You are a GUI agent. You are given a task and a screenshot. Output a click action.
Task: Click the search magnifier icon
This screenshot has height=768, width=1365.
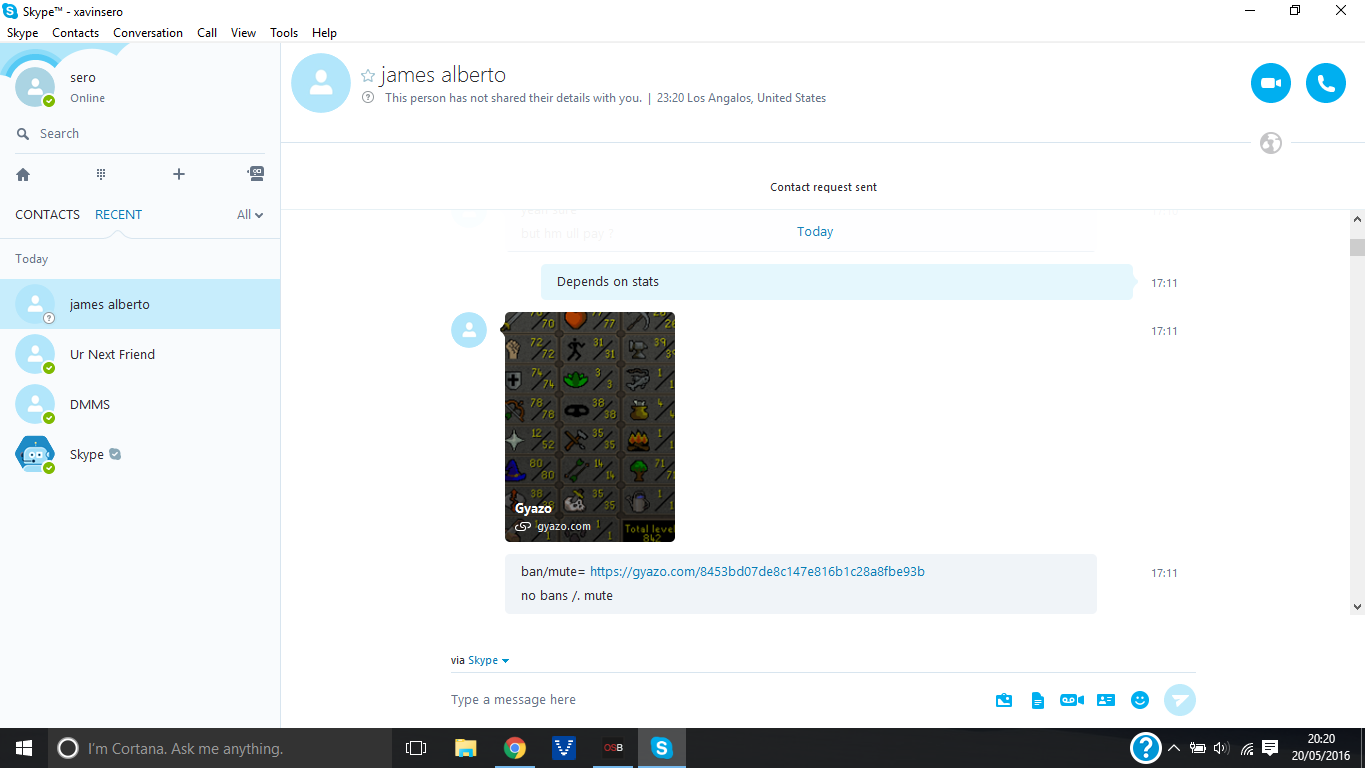[23, 134]
